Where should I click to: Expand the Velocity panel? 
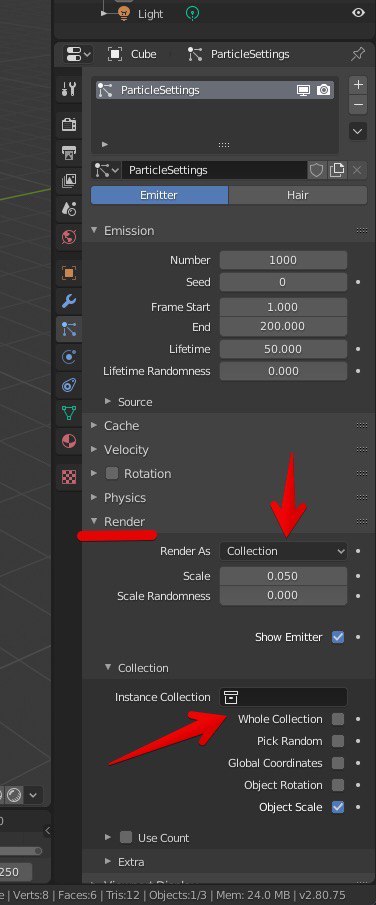pos(94,450)
